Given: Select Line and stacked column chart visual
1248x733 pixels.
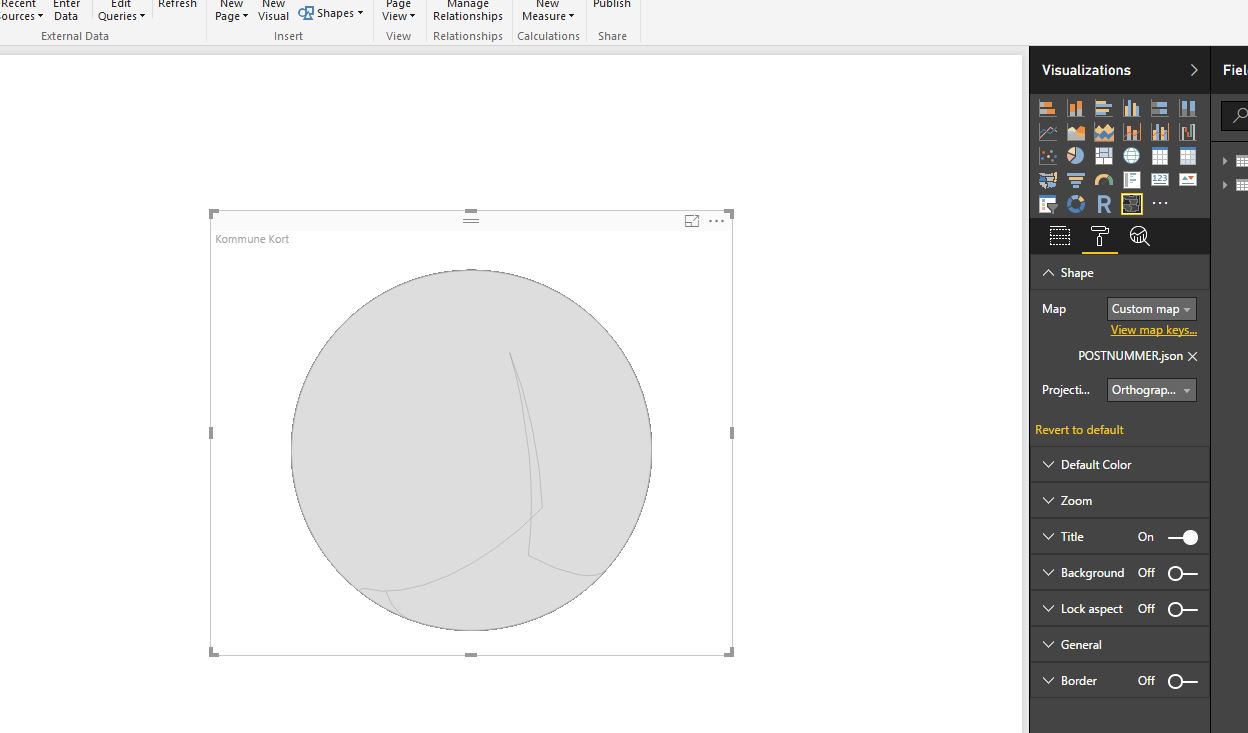Looking at the screenshot, I should [1131, 132].
